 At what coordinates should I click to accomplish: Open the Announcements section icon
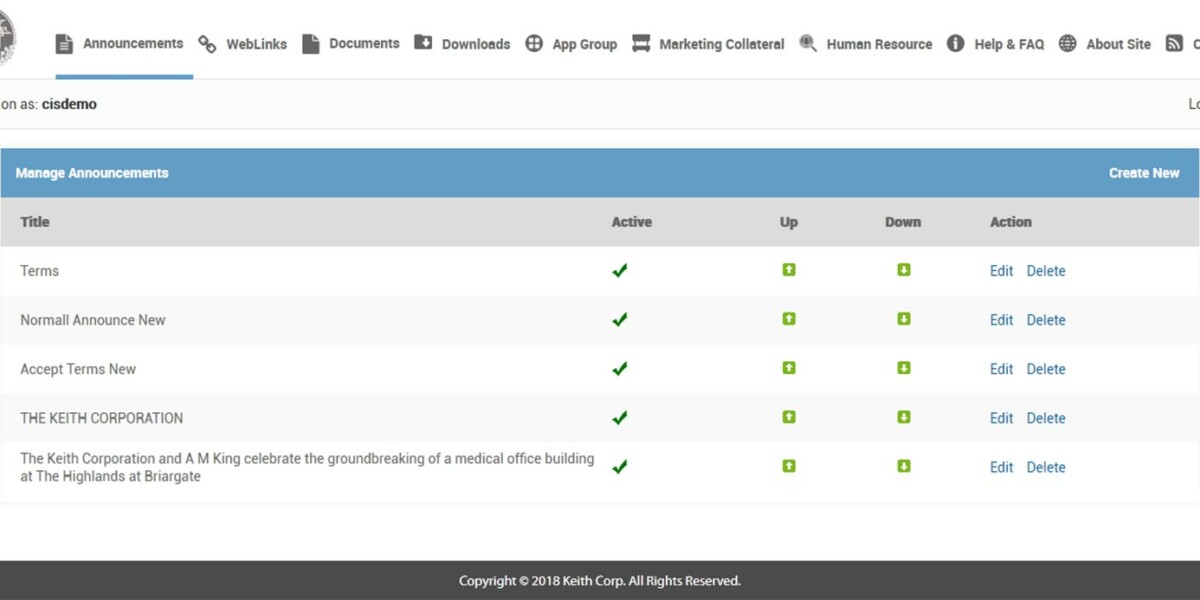[x=64, y=43]
